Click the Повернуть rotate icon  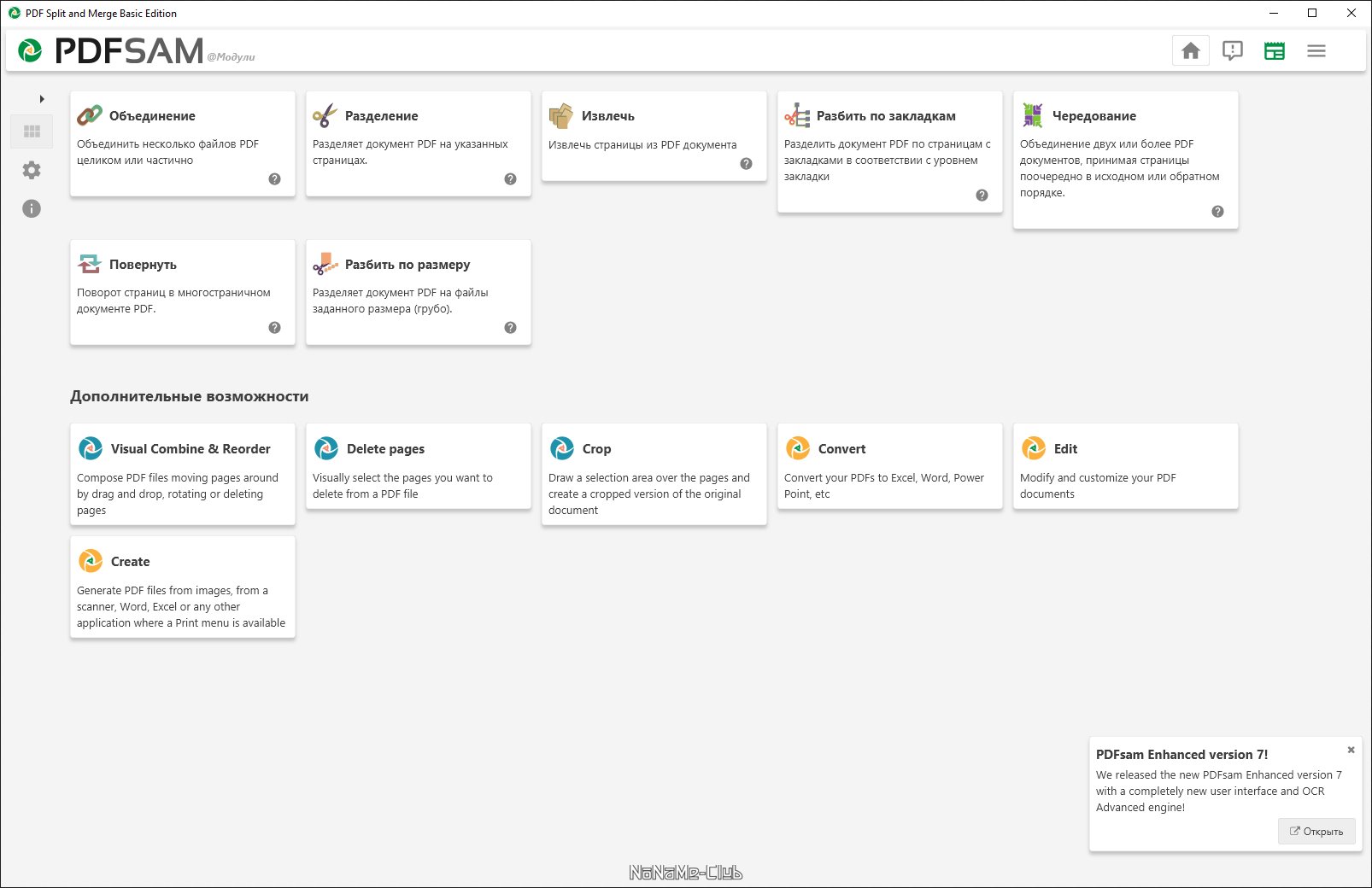[x=90, y=264]
